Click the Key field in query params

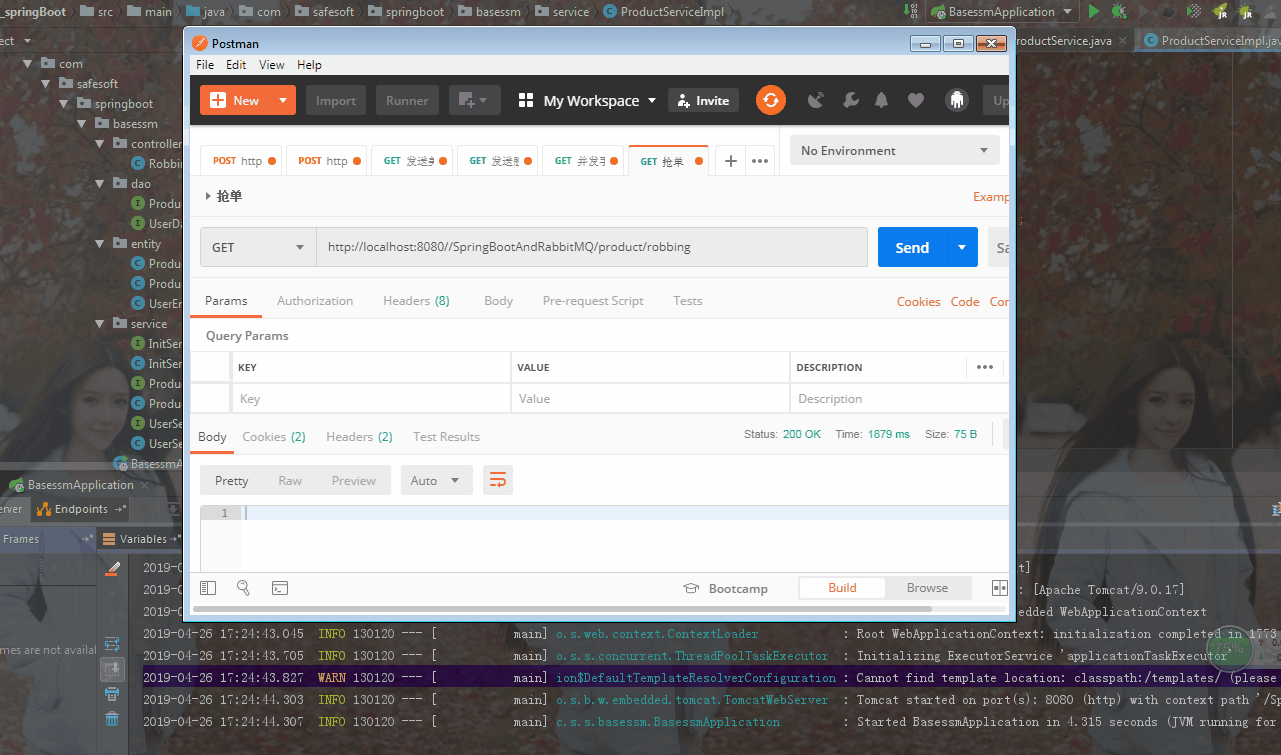point(370,398)
